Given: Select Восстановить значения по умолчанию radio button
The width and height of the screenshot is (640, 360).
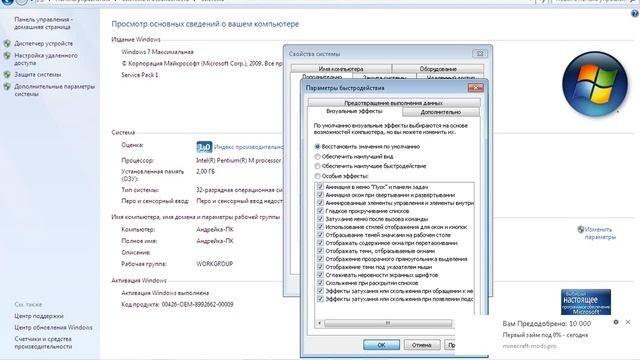Looking at the screenshot, I should click(317, 147).
